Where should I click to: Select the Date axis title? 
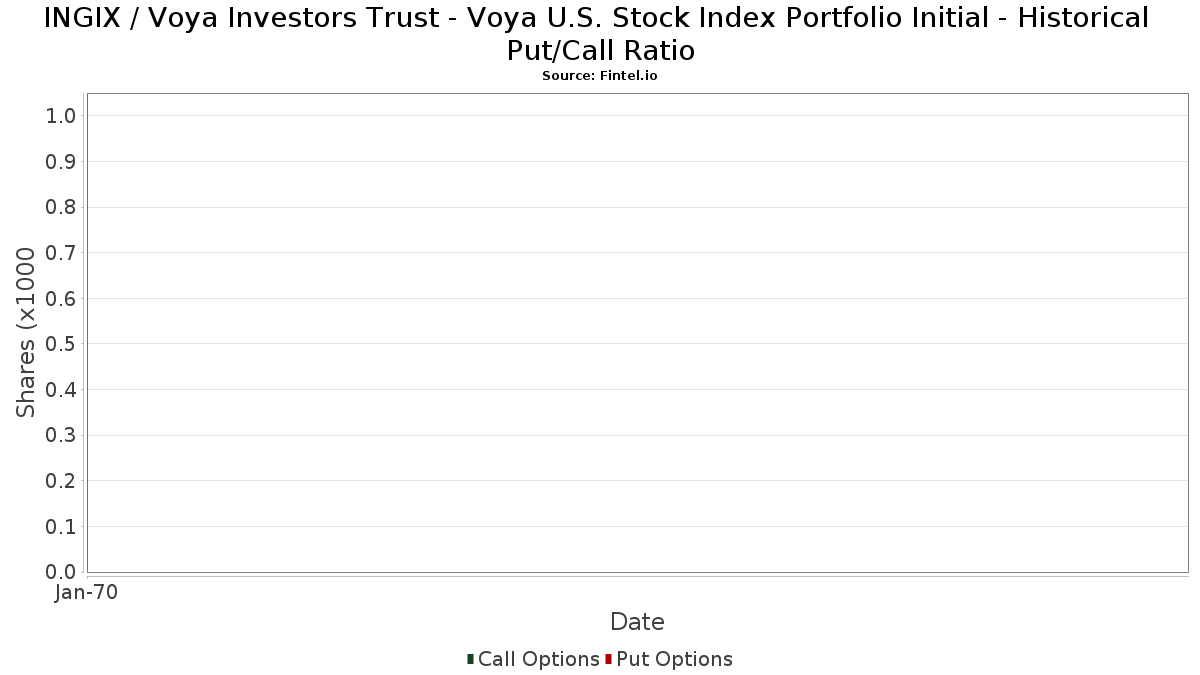click(637, 622)
